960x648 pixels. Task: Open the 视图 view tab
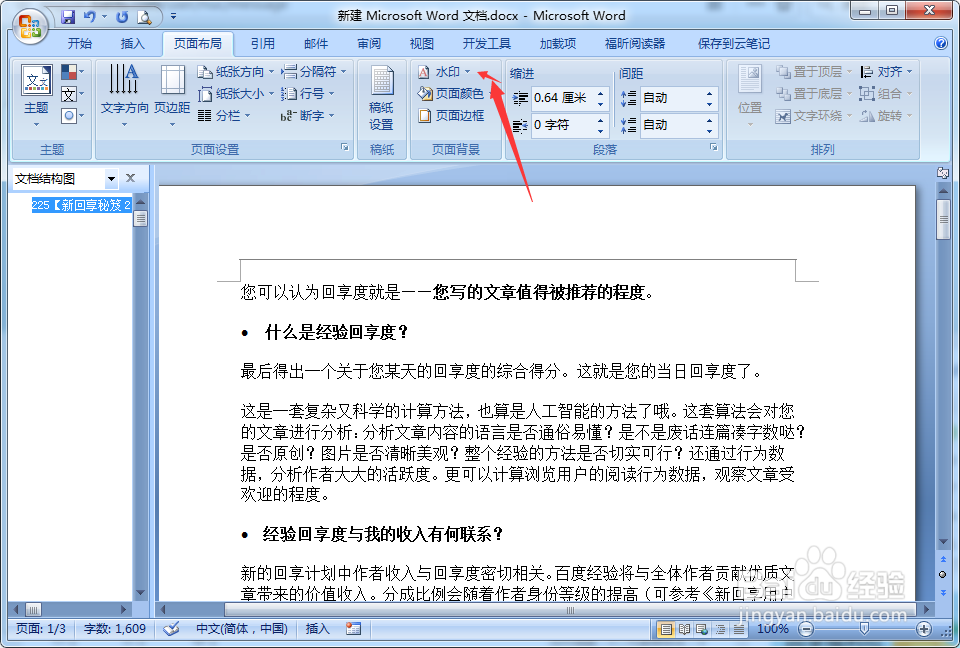(422, 43)
